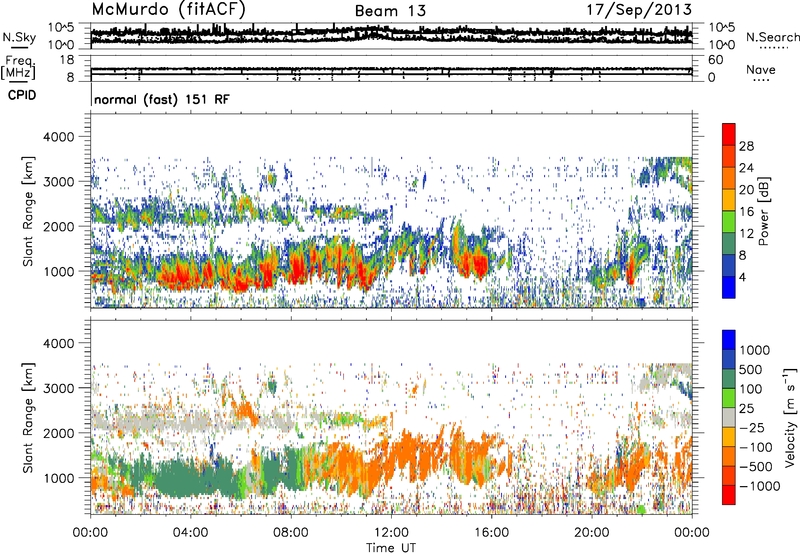Viewport: 800px width, 554px height.
Task: Click the 'McMurdo (fitACF)' title text
Action: 168,9
